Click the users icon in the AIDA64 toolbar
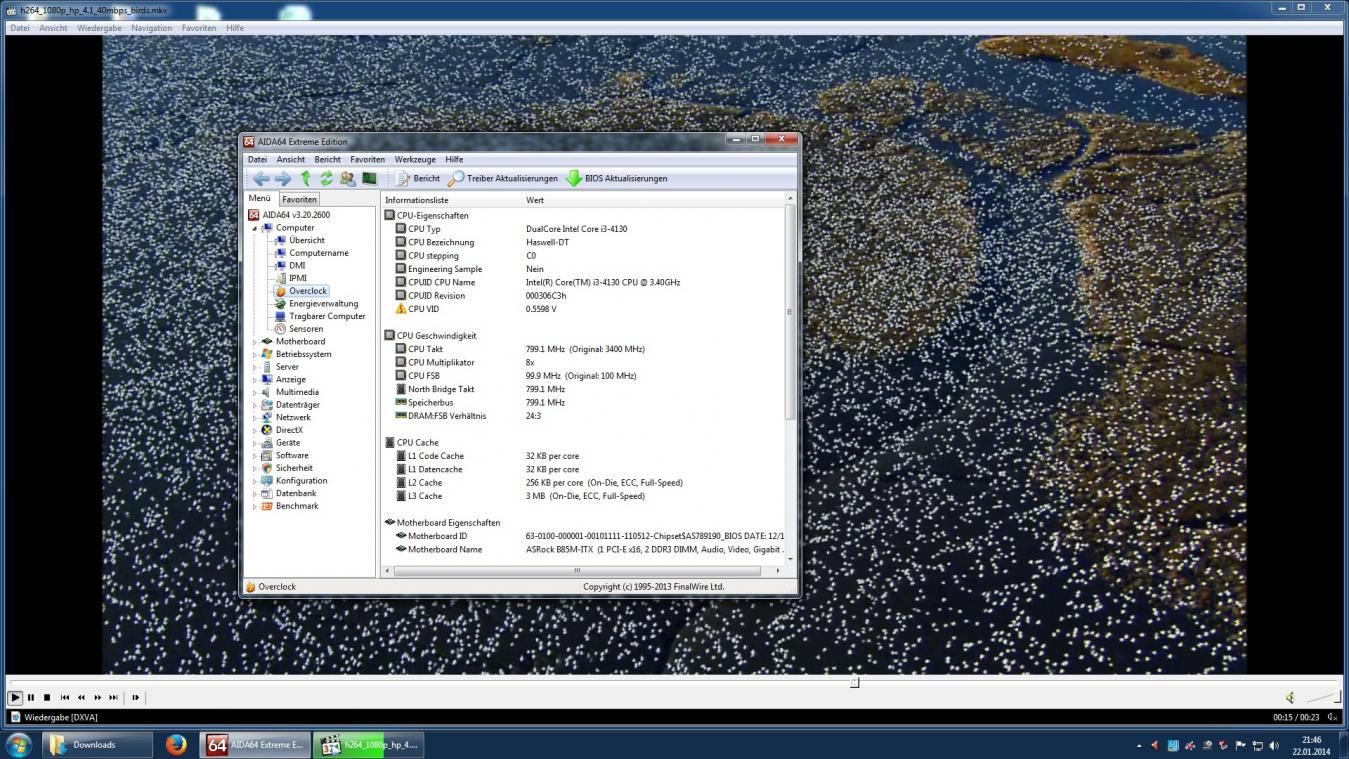 [x=347, y=178]
